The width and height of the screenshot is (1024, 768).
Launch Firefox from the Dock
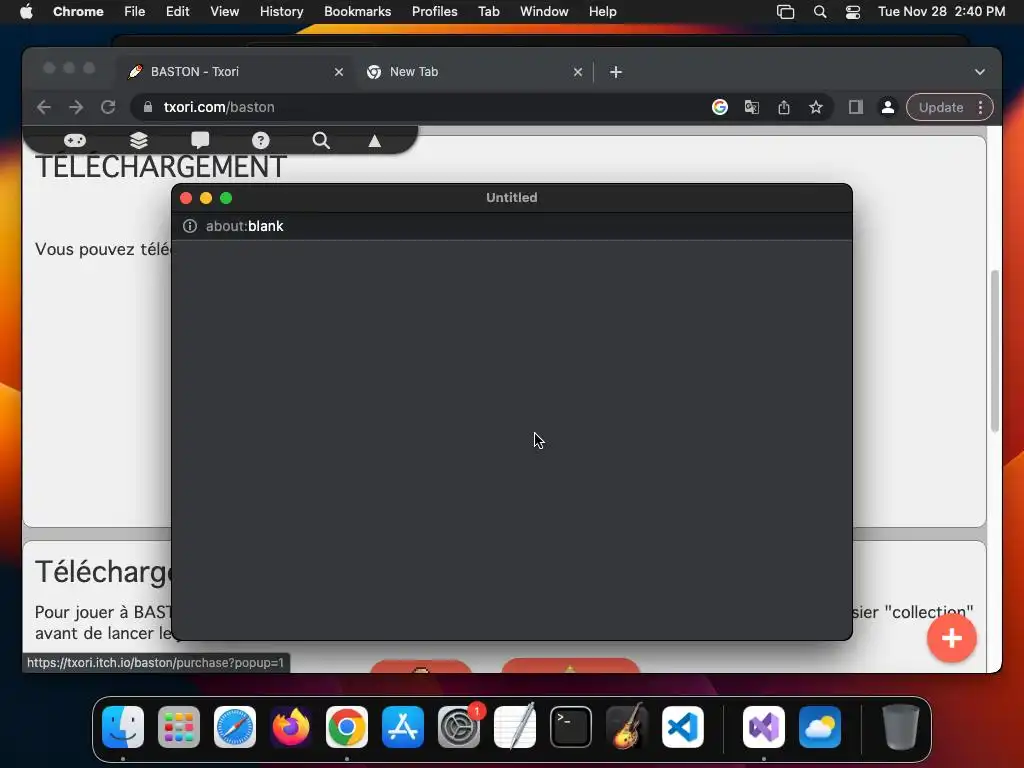(291, 727)
